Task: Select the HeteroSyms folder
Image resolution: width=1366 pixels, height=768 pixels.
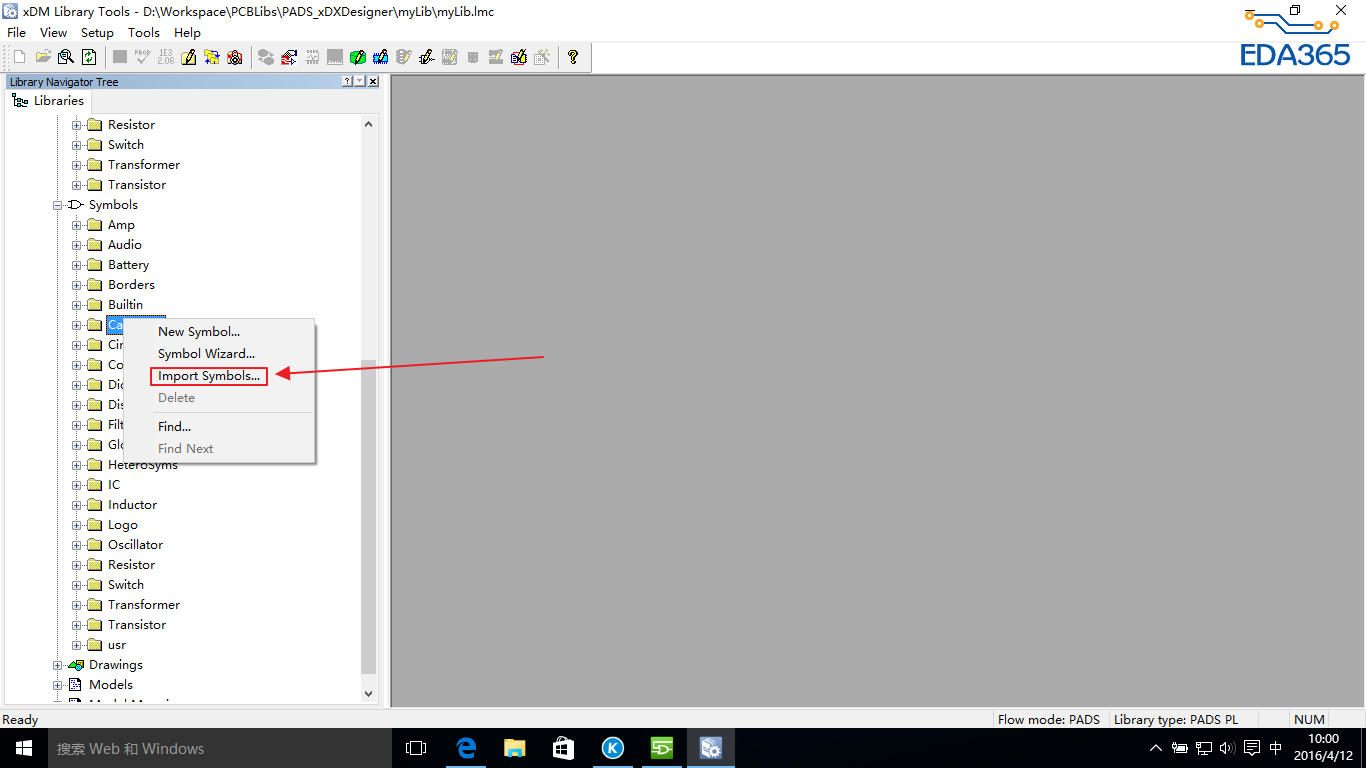Action: (143, 465)
